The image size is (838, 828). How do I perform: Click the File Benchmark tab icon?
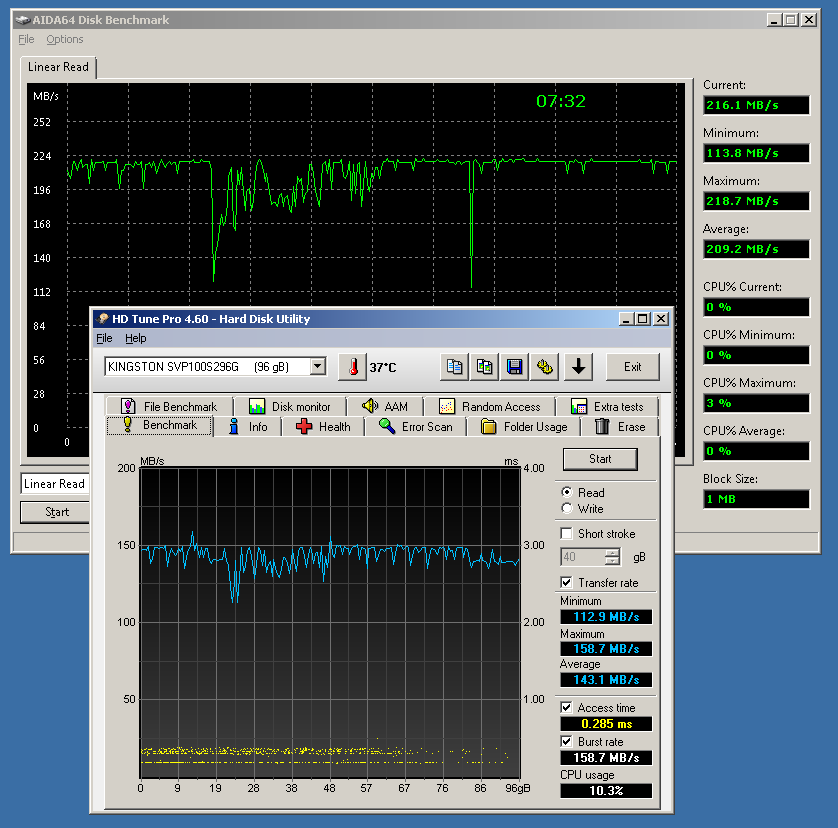tap(128, 406)
